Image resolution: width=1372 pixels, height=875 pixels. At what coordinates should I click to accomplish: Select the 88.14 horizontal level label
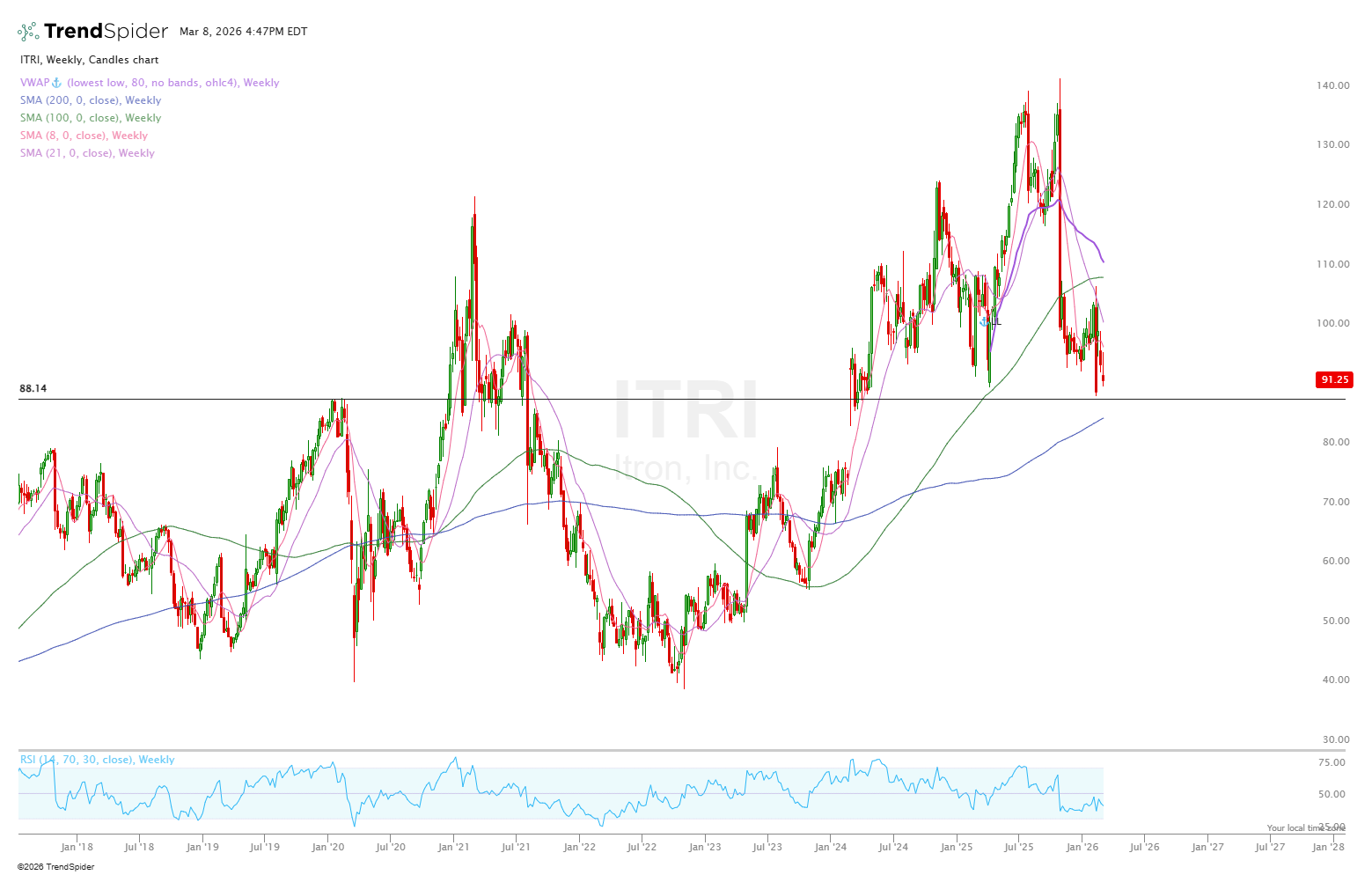click(33, 388)
